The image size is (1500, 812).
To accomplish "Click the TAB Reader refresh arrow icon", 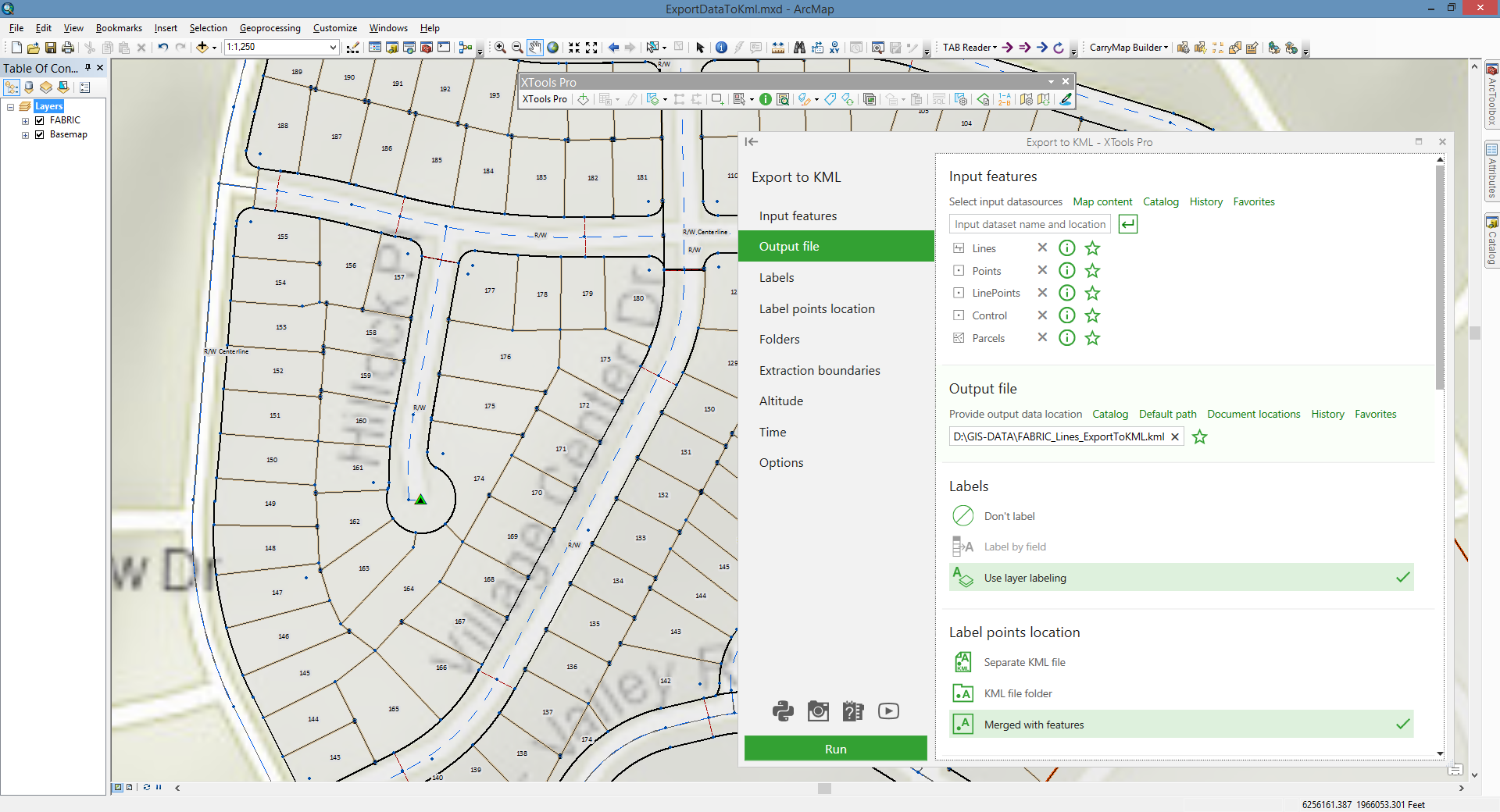I will 1059,48.
